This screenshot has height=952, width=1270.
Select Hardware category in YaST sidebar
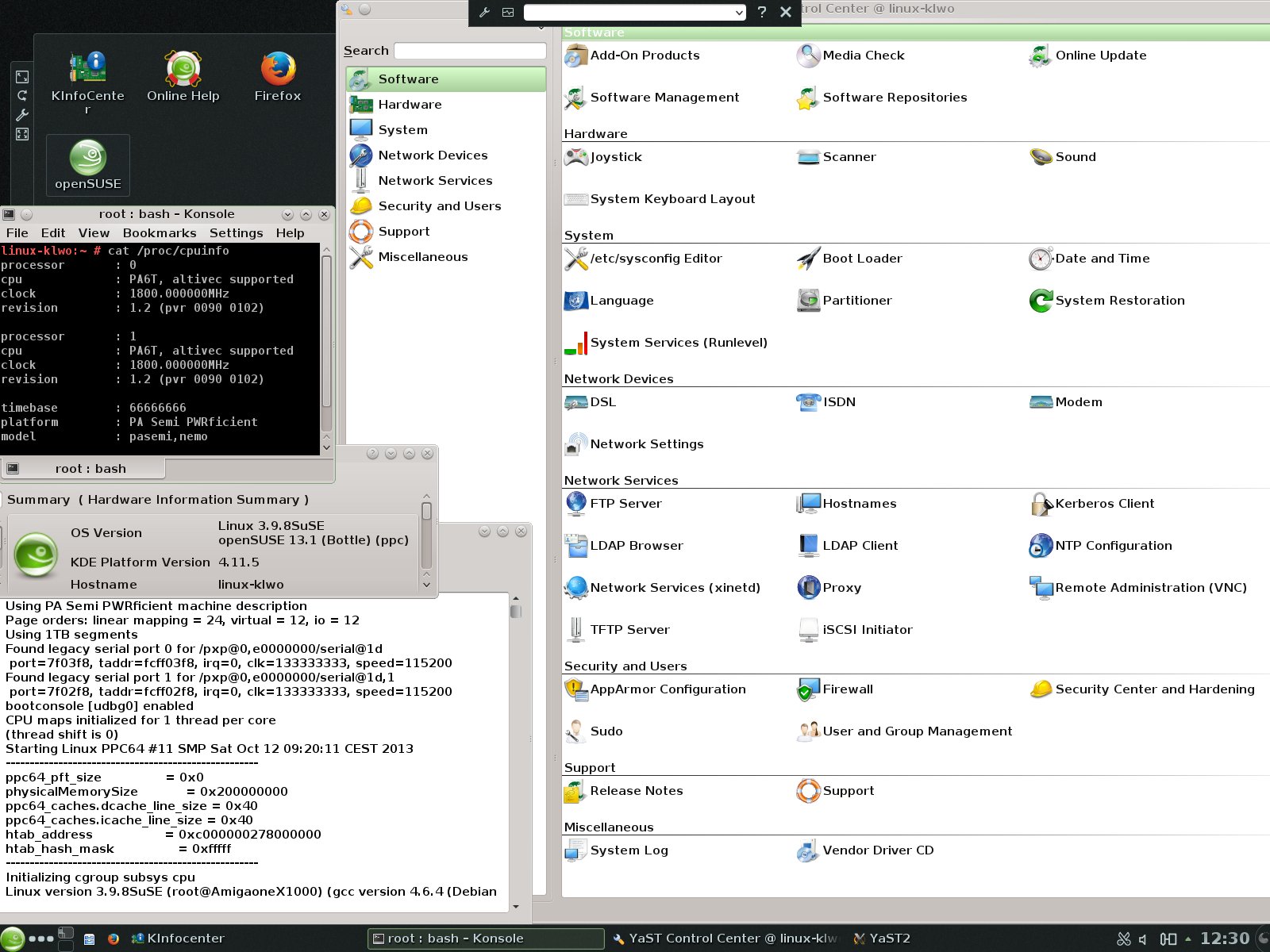(x=446, y=105)
